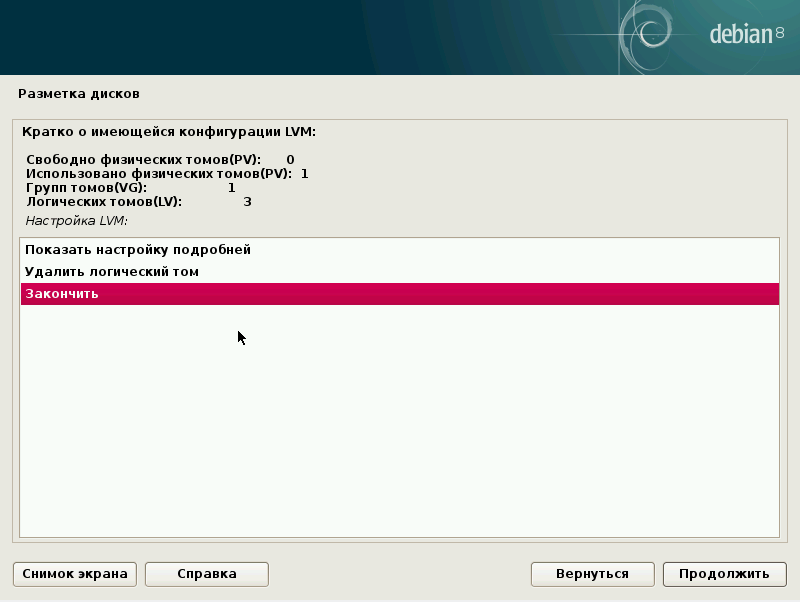Click the "Групп томов(VG)" label
Screen dimensions: 800x602
point(86,188)
